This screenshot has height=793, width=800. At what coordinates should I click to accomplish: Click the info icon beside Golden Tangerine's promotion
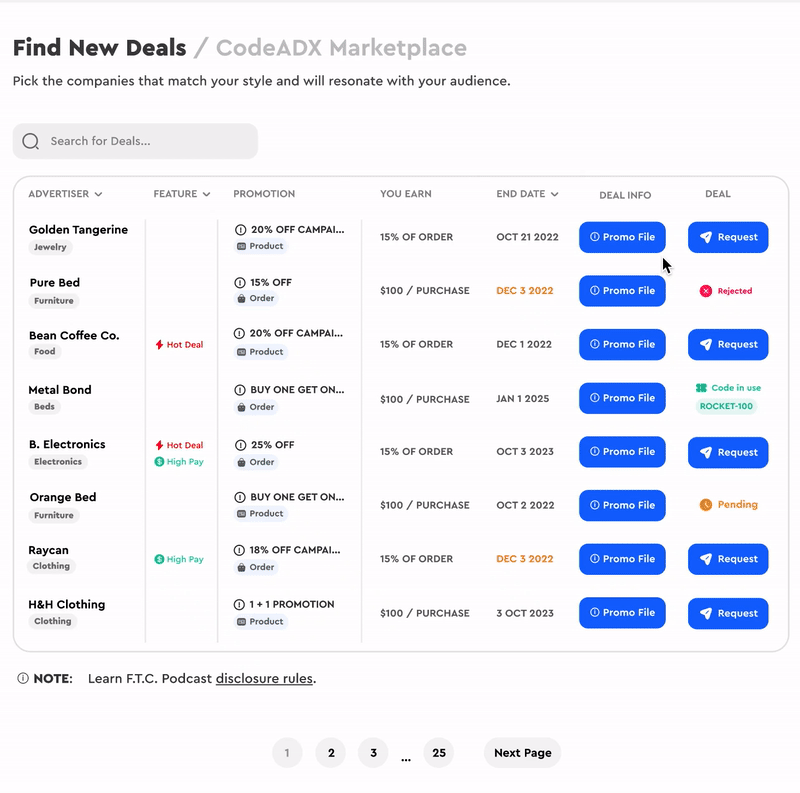pos(240,230)
